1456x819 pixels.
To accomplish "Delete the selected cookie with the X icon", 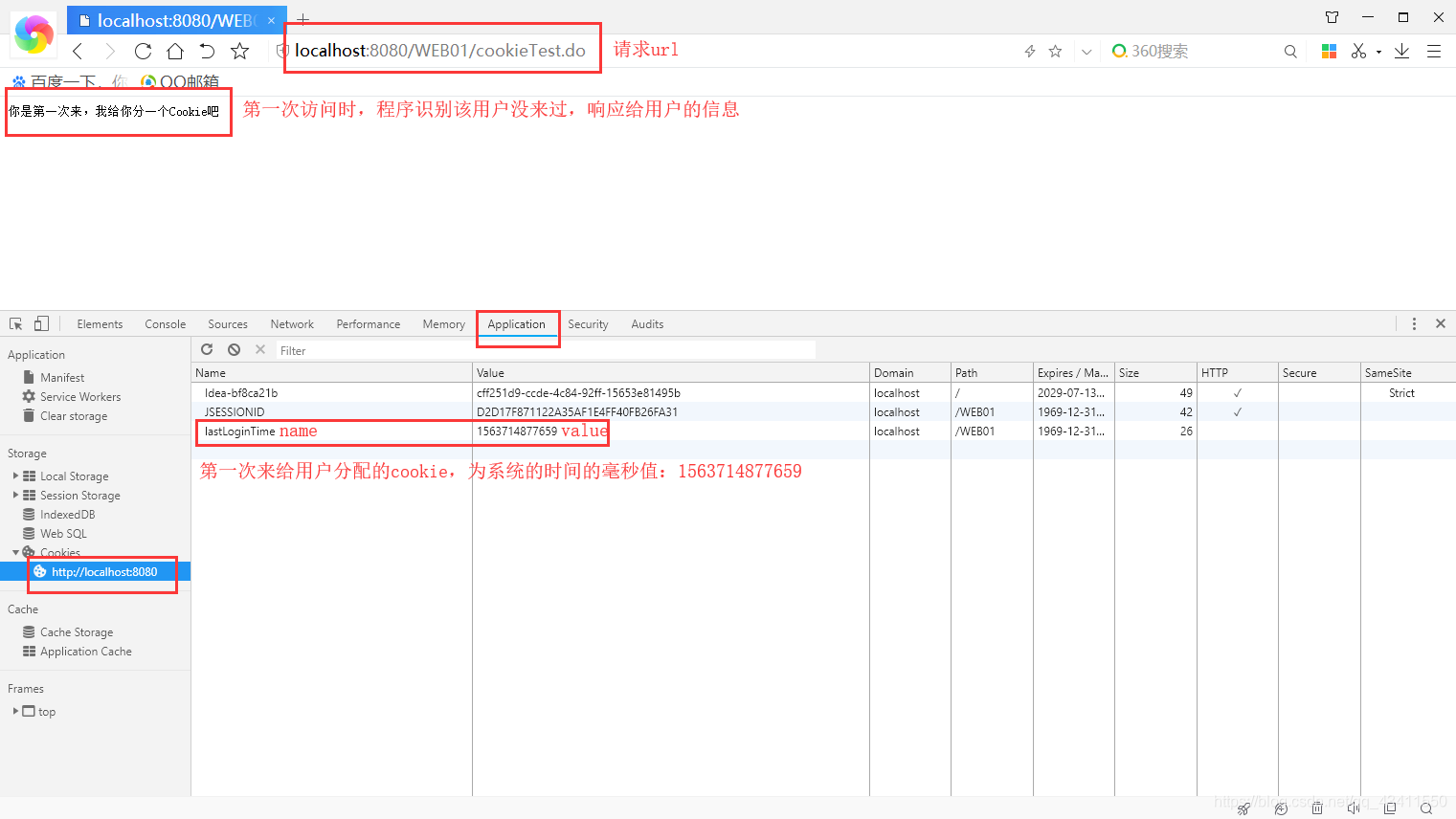I will pyautogui.click(x=260, y=350).
